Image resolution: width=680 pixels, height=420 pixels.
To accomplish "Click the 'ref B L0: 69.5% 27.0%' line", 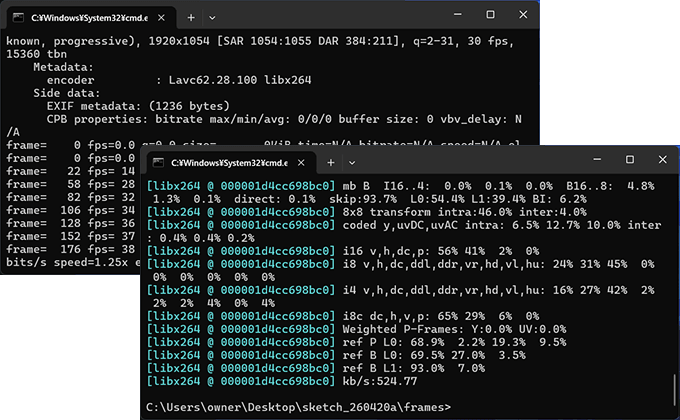I will pos(336,355).
